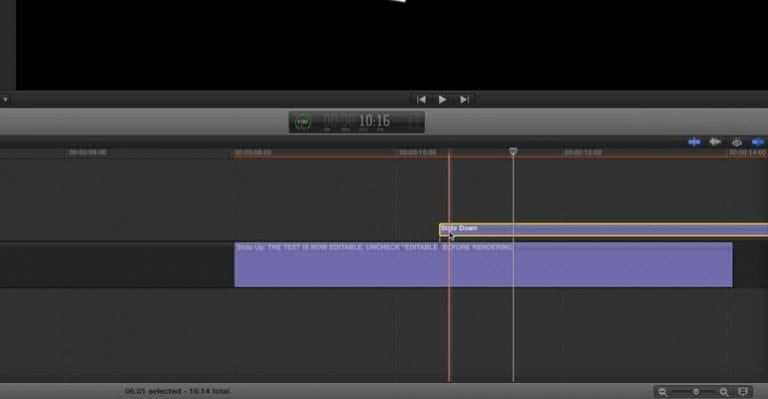
Task: Play the timeline
Action: (442, 99)
